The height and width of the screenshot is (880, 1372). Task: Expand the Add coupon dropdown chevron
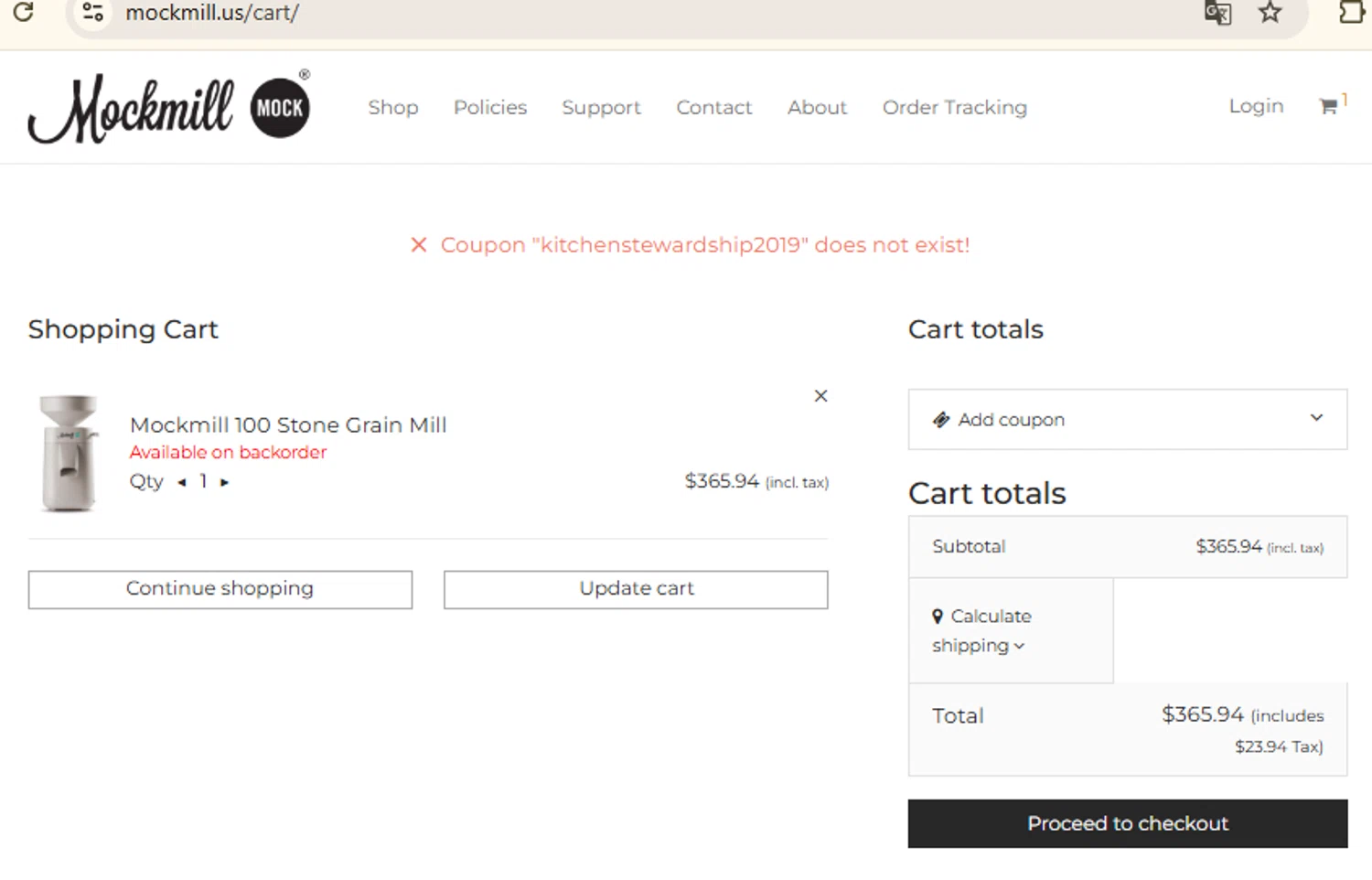pyautogui.click(x=1316, y=418)
